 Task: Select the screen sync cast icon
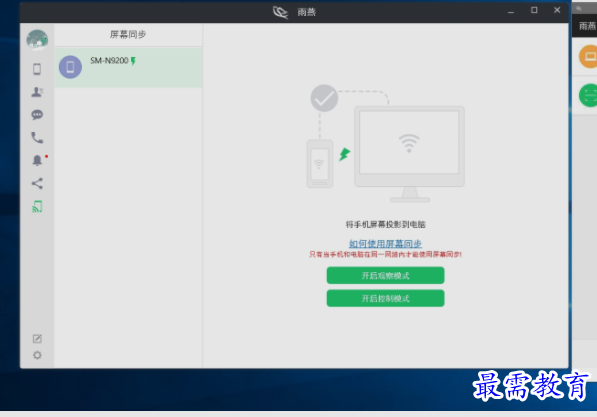[x=37, y=207]
